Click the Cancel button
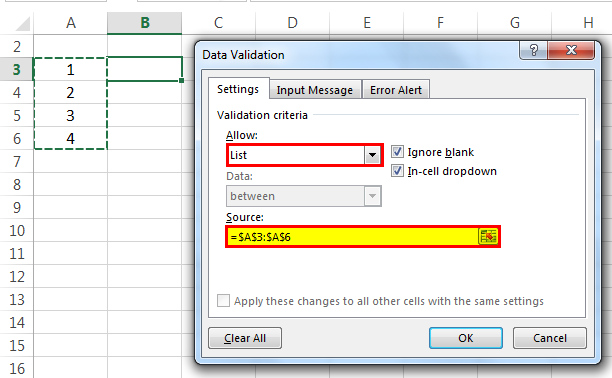Viewport: 612px width, 378px height. (550, 338)
